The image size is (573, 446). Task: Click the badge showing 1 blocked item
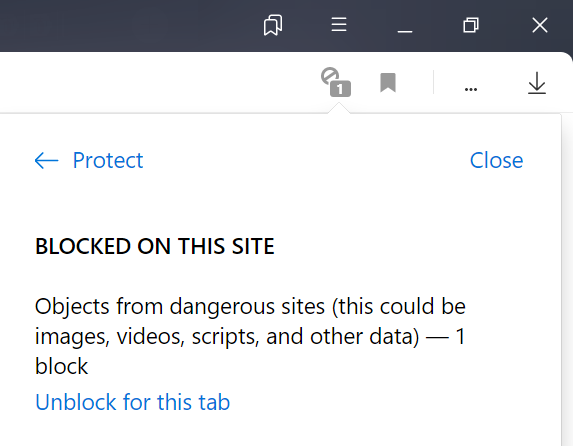pyautogui.click(x=340, y=89)
